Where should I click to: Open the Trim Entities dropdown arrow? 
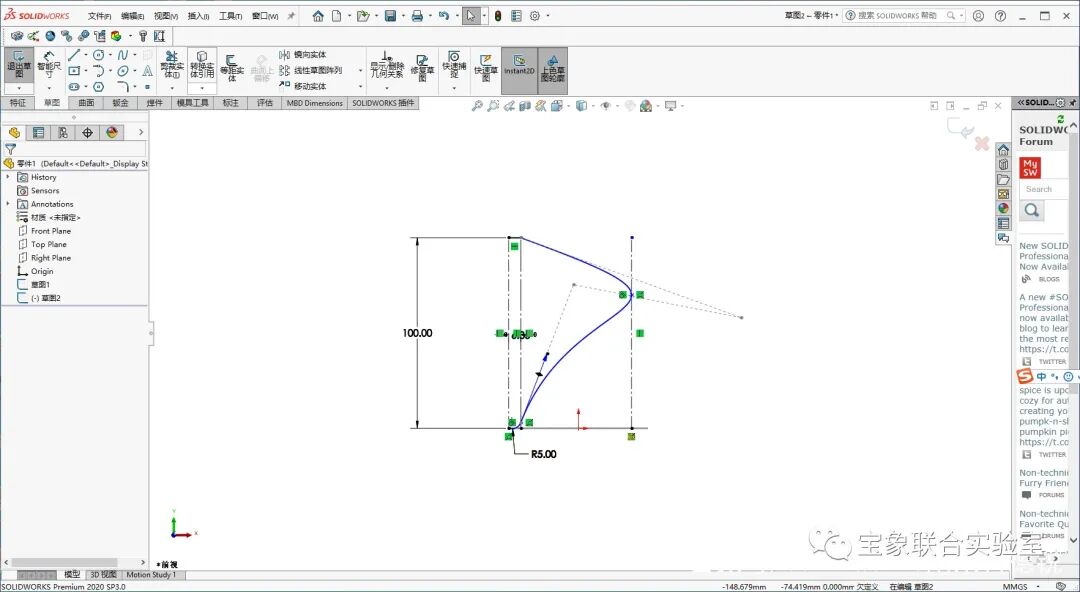(x=172, y=88)
